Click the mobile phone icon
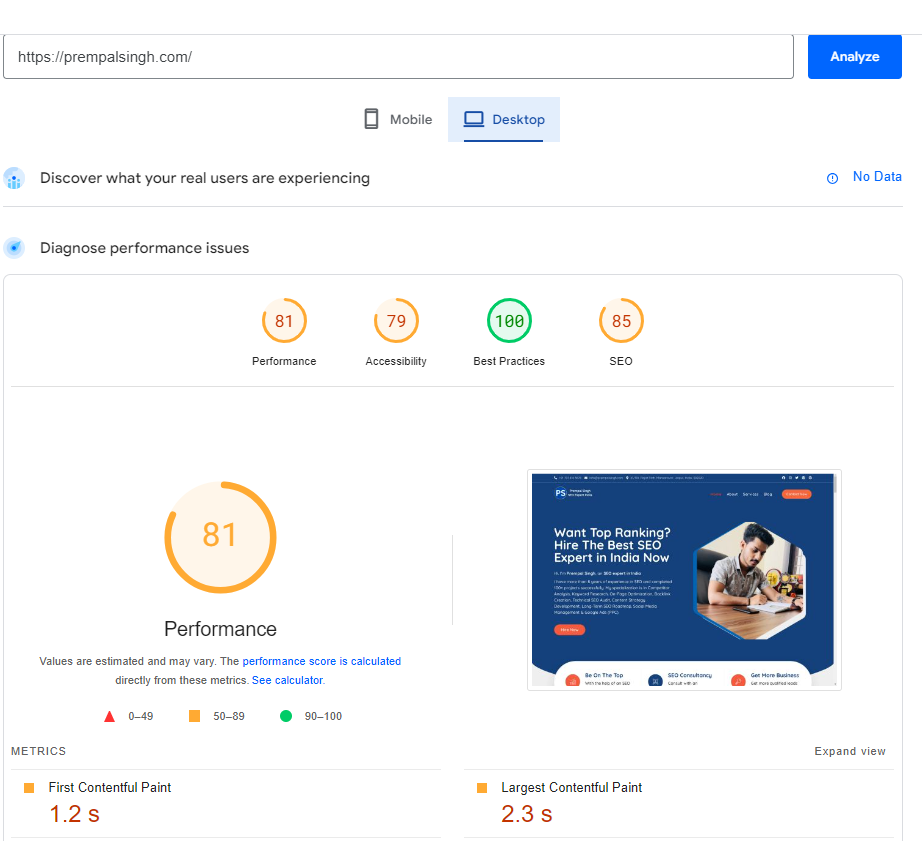 coord(371,119)
